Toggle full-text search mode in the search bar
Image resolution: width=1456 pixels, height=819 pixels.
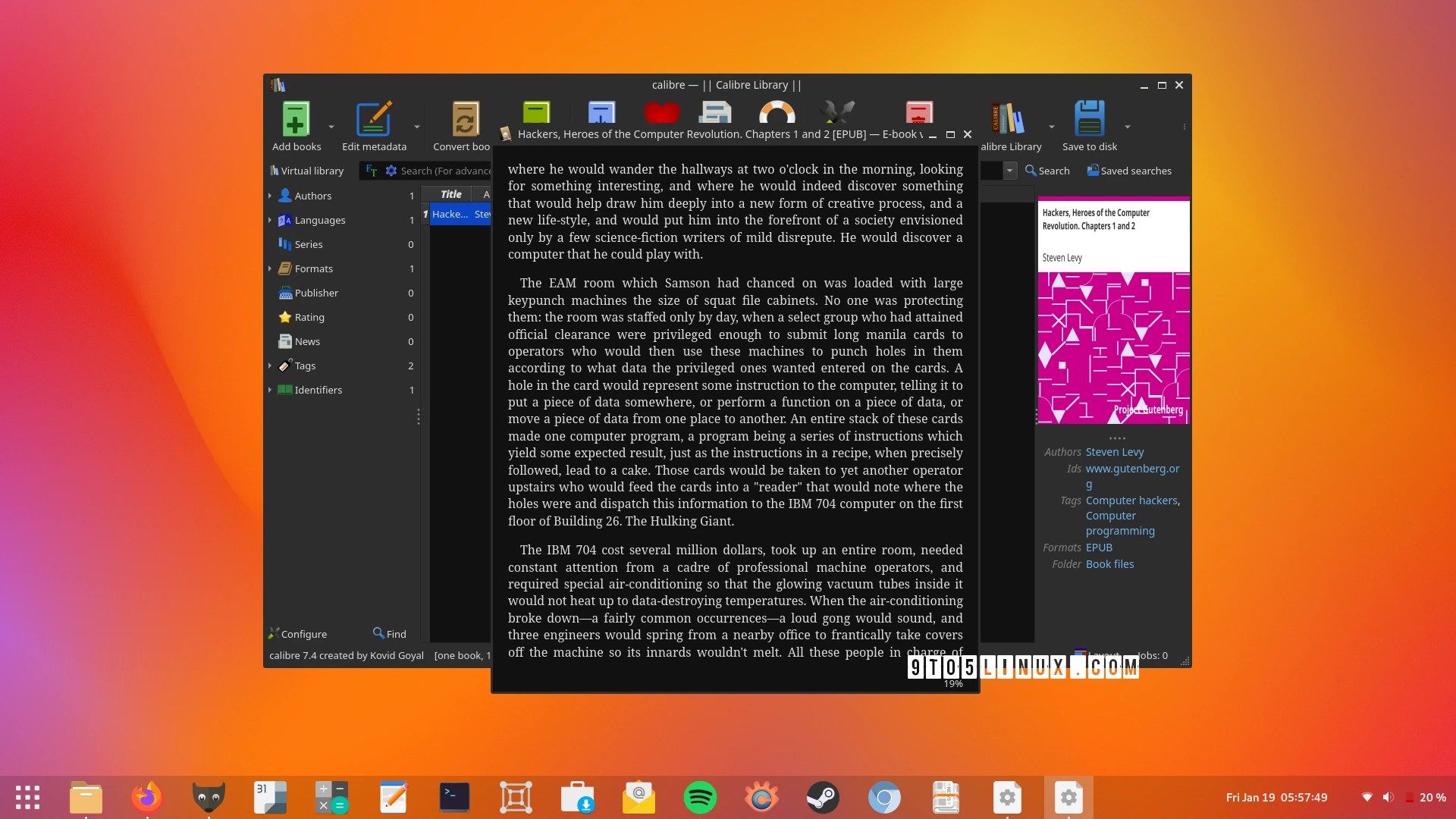click(371, 171)
